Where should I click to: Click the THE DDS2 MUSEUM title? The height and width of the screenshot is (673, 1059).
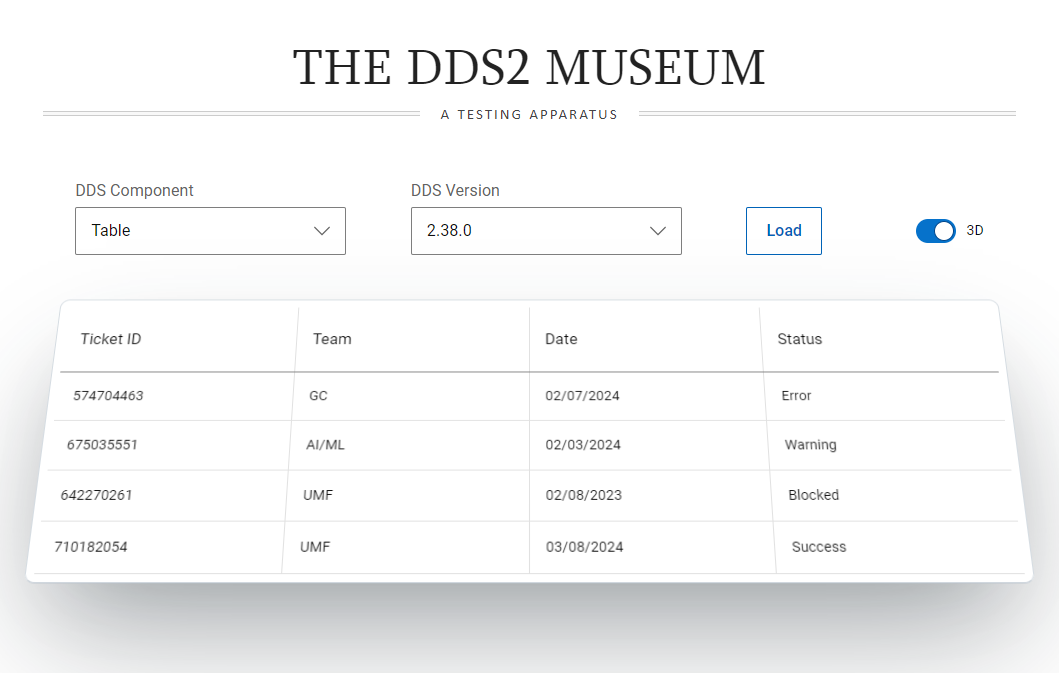point(529,66)
